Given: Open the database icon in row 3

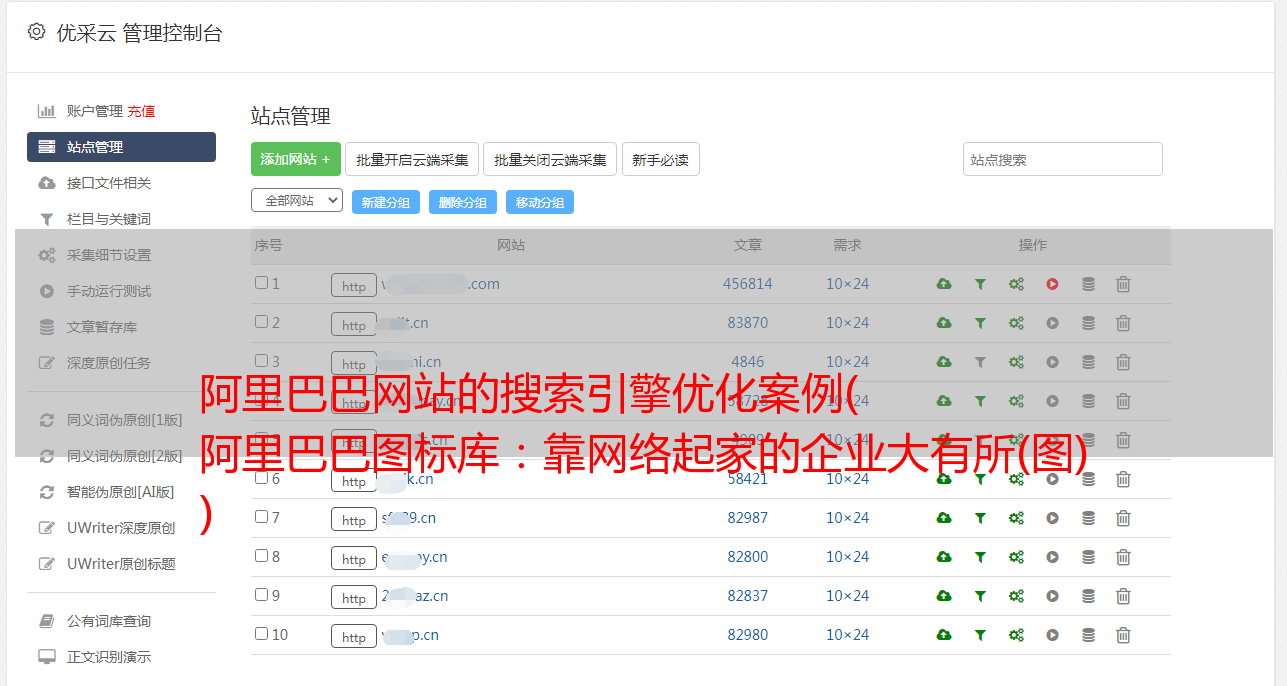Looking at the screenshot, I should pos(1088,362).
